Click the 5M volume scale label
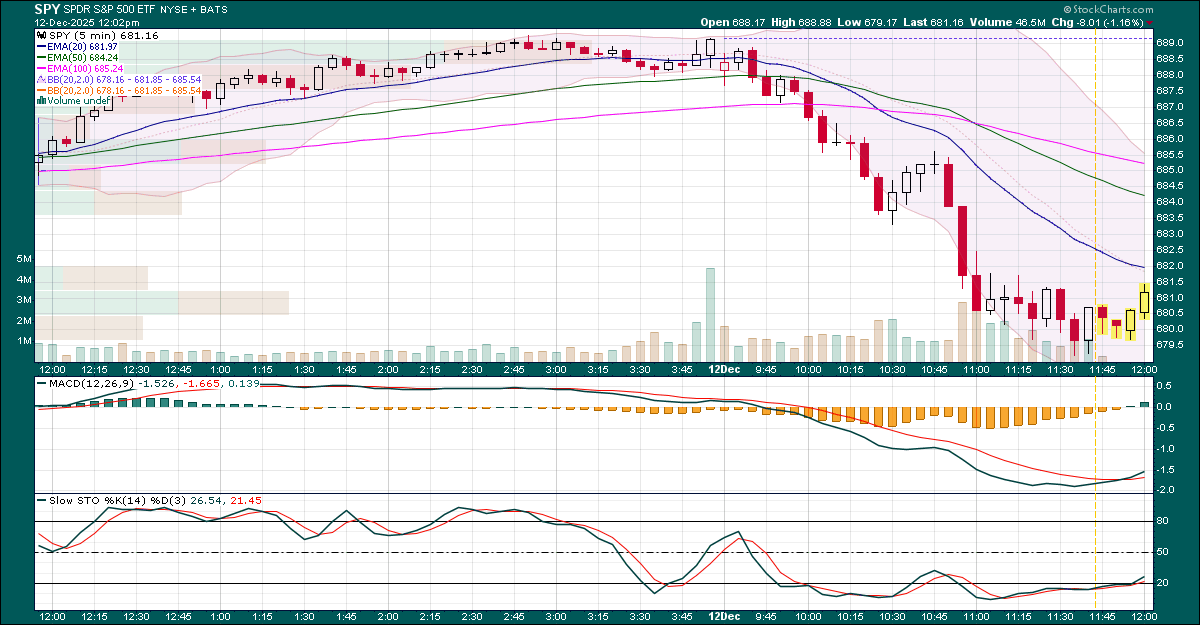 click(26, 258)
